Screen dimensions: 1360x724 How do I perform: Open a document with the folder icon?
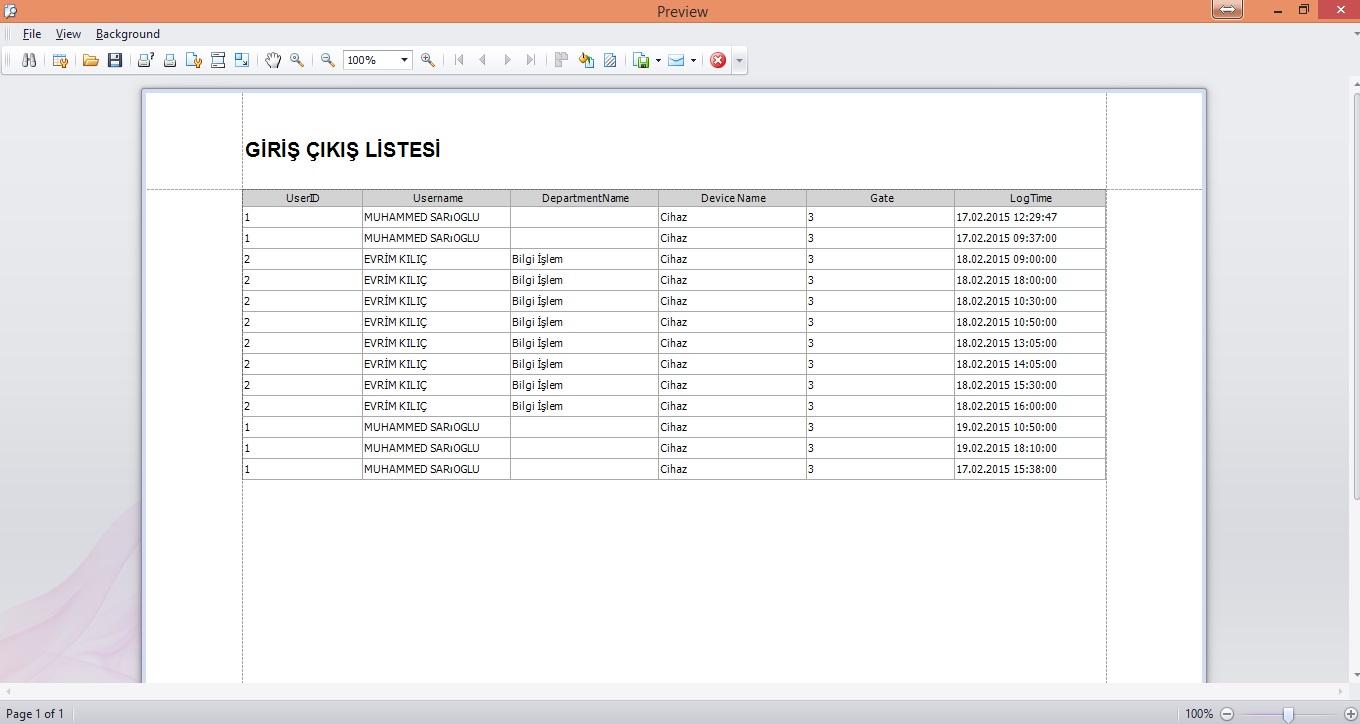tap(91, 60)
